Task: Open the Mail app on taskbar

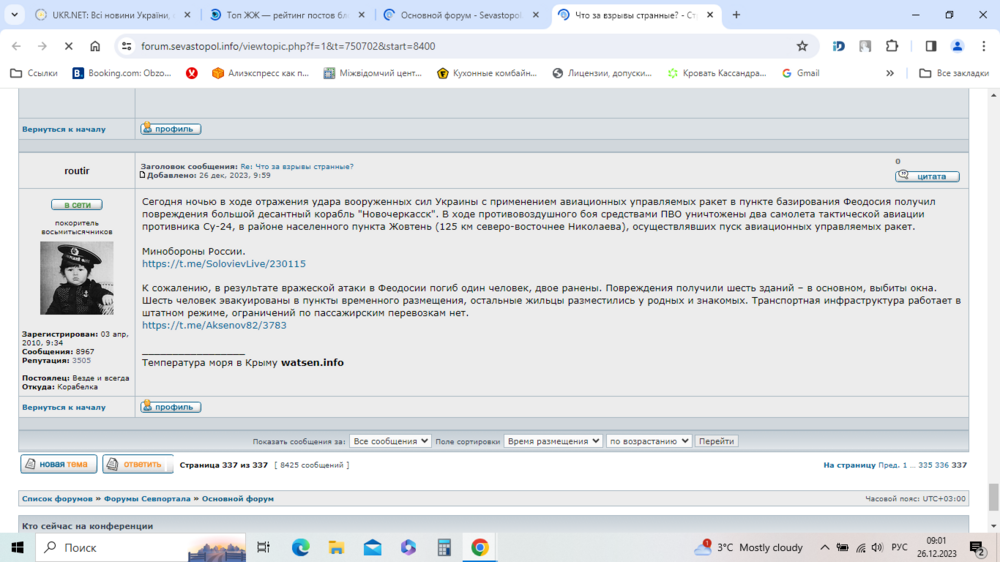Action: coord(372,547)
